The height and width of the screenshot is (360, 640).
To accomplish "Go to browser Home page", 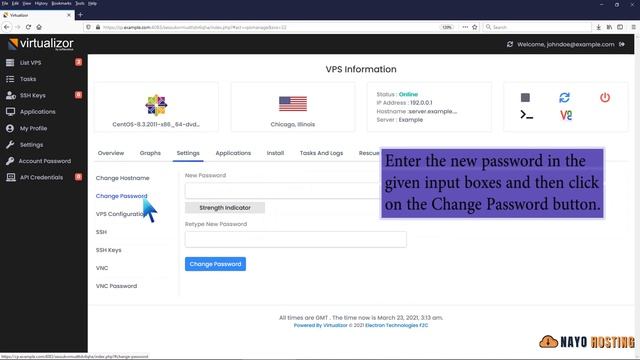I will click(x=39, y=27).
